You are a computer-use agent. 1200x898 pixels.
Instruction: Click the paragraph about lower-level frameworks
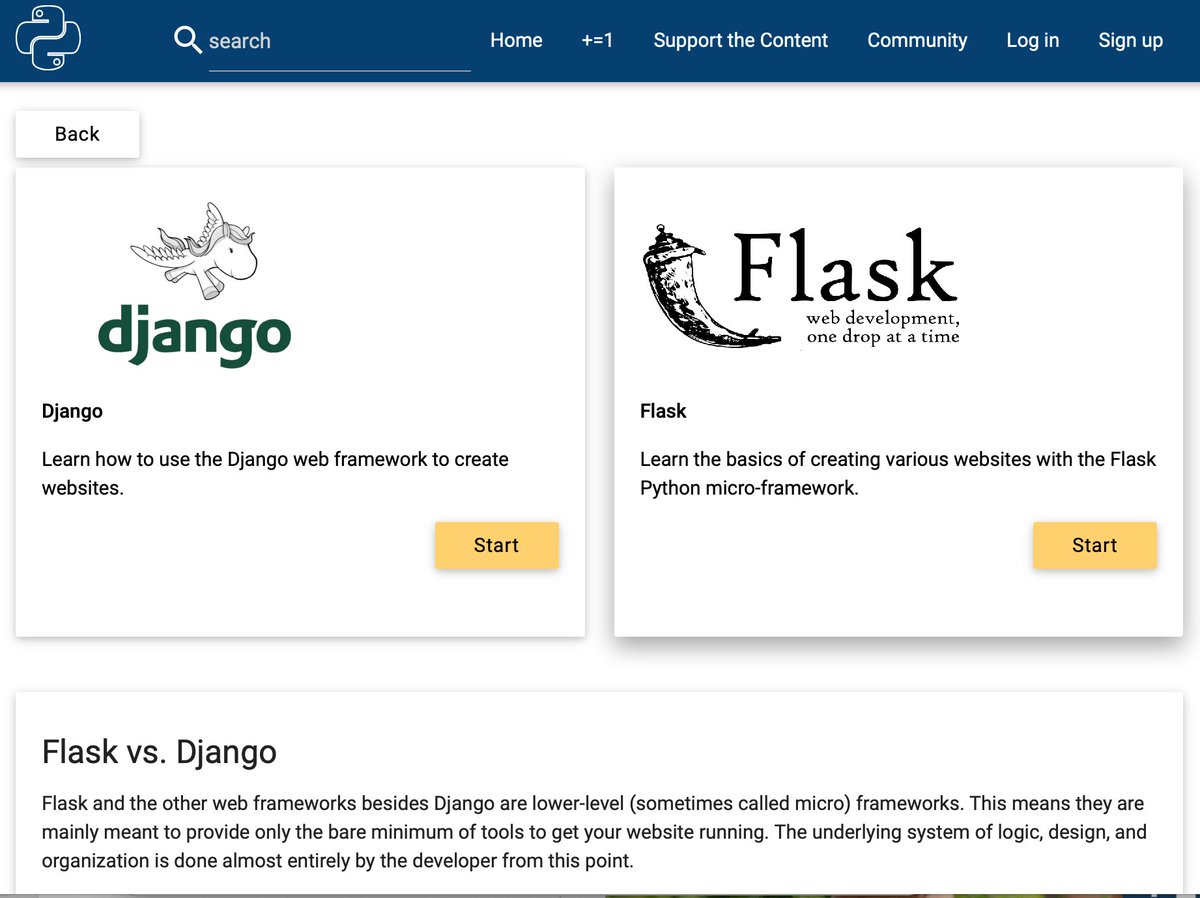coord(593,832)
